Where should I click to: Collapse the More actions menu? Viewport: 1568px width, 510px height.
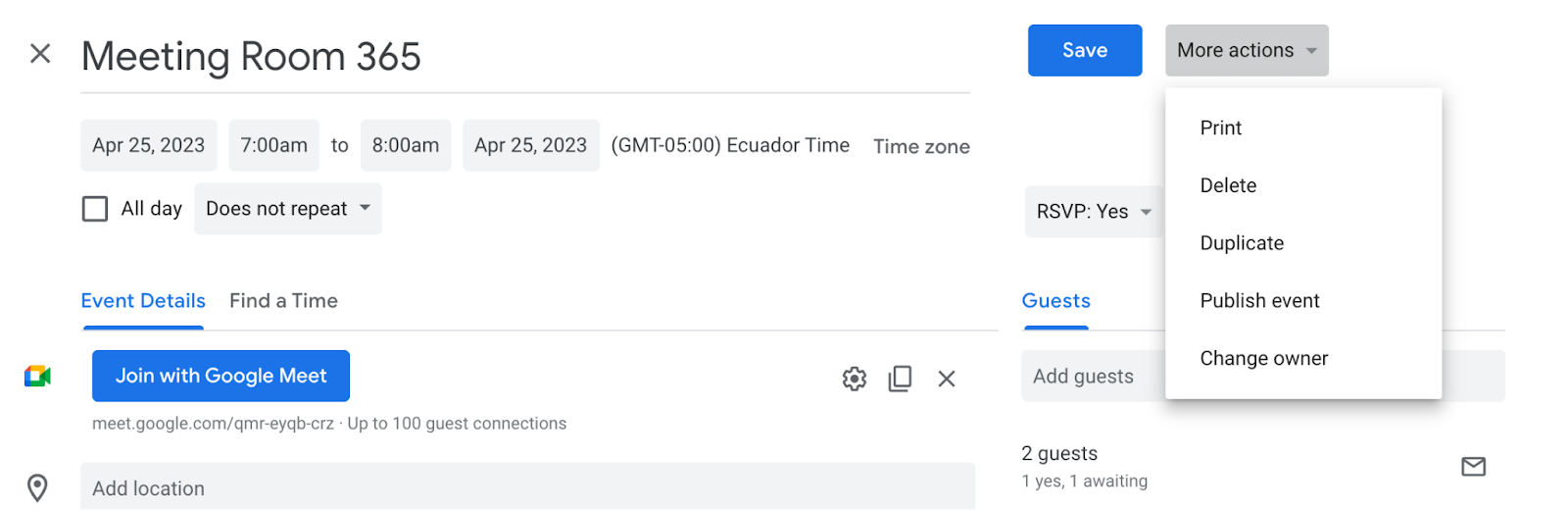(1246, 51)
